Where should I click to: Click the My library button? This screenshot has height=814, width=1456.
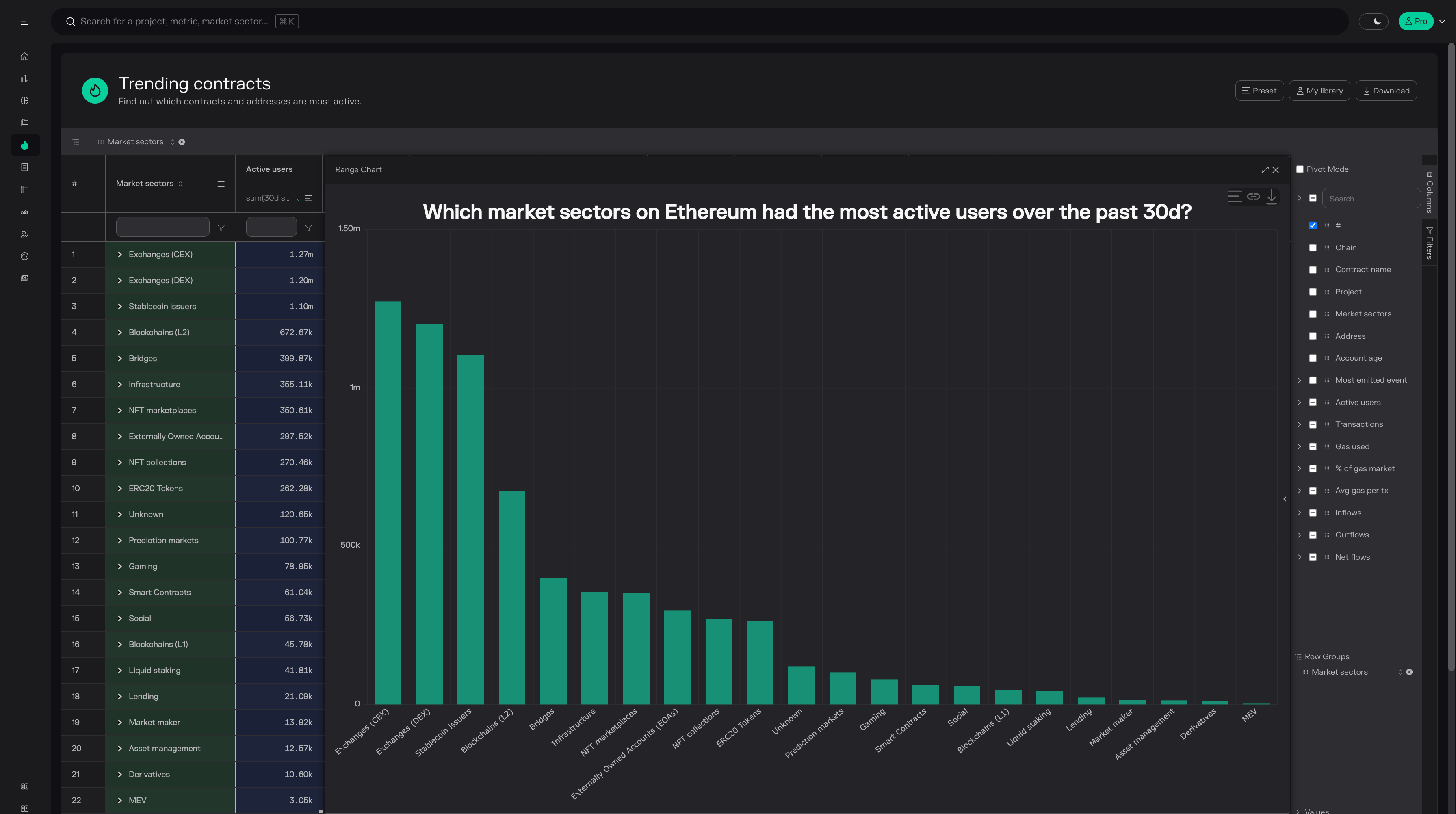(1319, 91)
